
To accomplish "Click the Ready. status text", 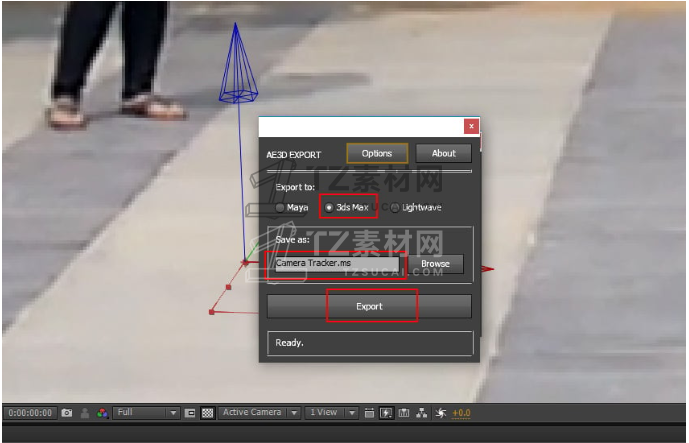I will pyautogui.click(x=289, y=343).
